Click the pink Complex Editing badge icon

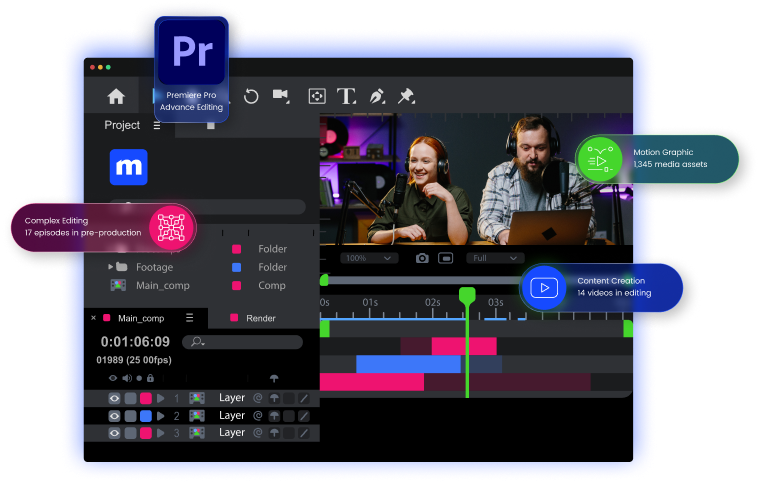[x=171, y=227]
